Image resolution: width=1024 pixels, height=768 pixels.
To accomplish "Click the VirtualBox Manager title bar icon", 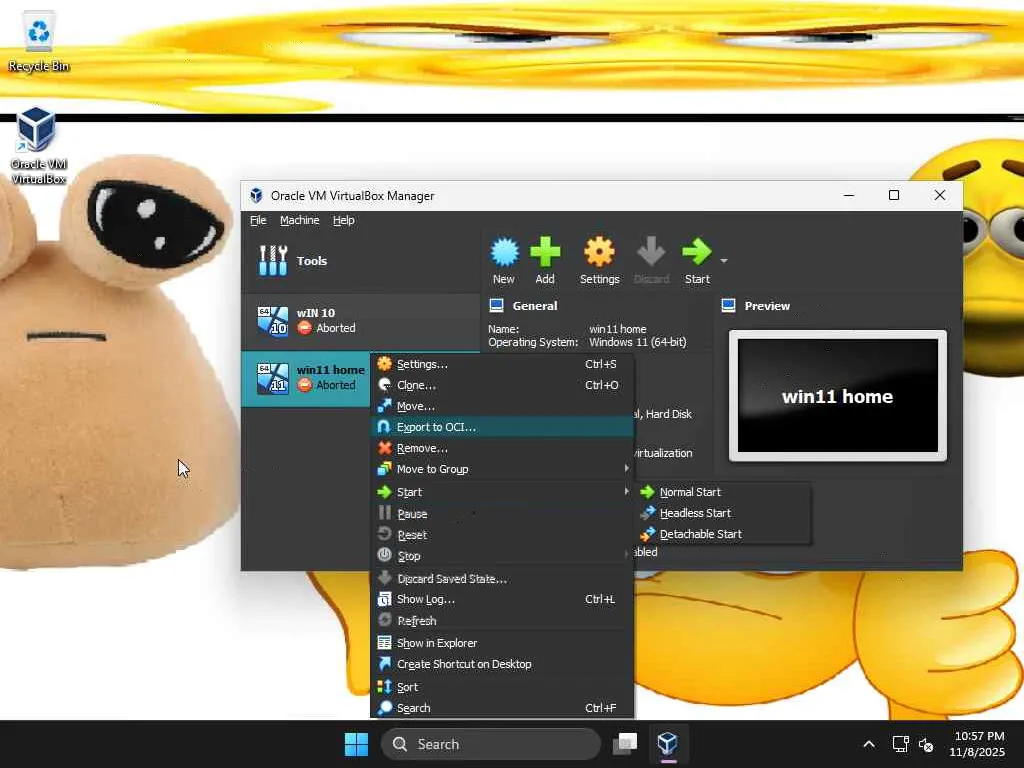I will (257, 195).
